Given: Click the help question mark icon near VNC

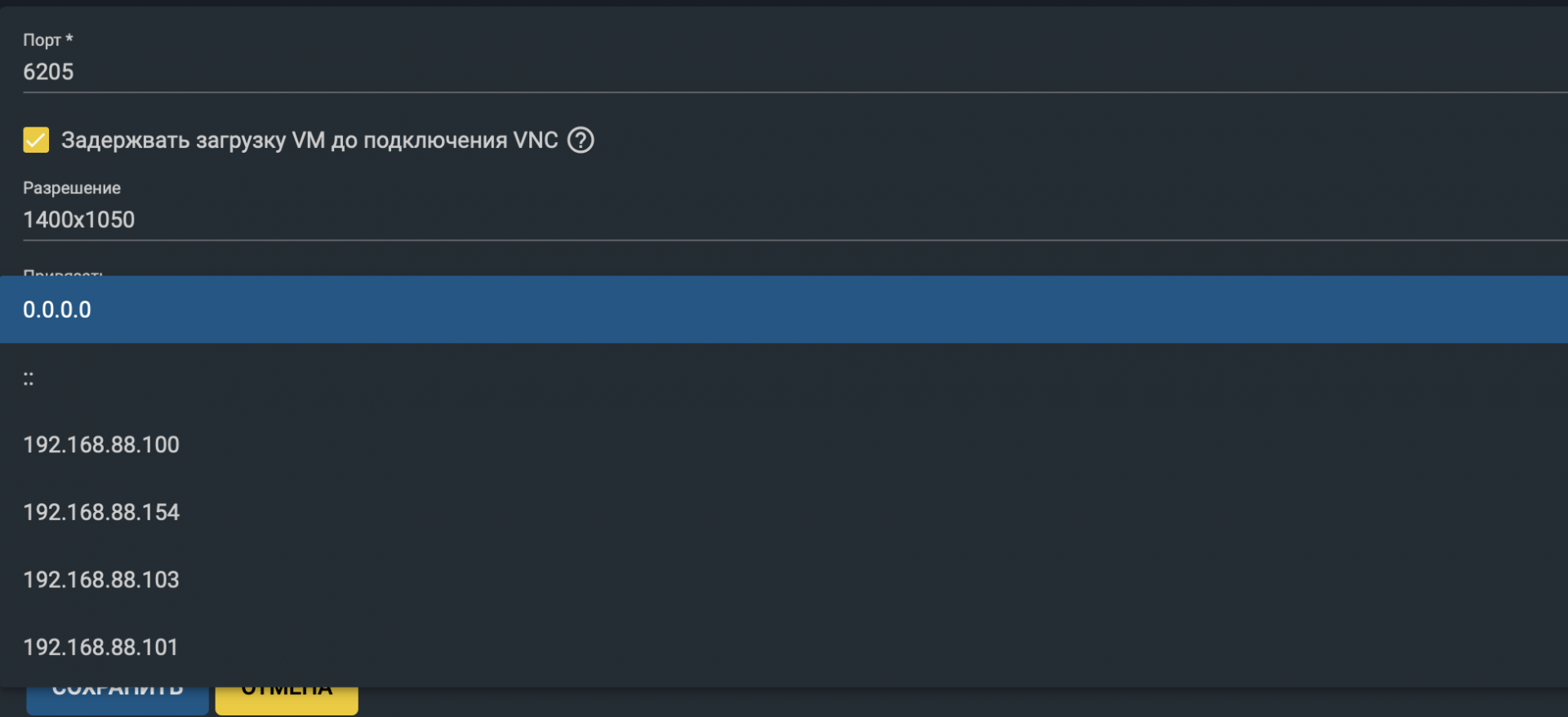Looking at the screenshot, I should pyautogui.click(x=581, y=140).
